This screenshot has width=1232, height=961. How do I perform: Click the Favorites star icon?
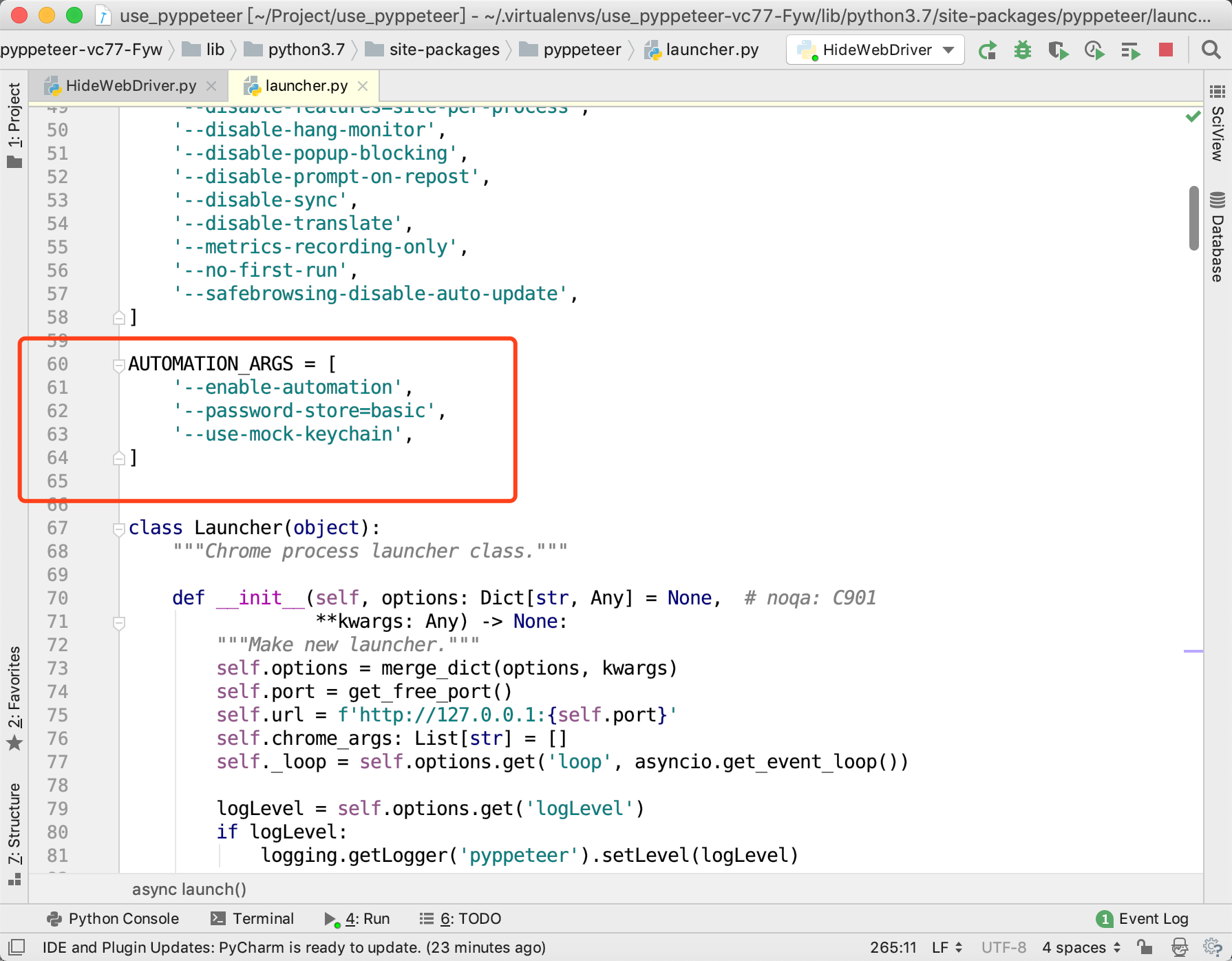[14, 743]
